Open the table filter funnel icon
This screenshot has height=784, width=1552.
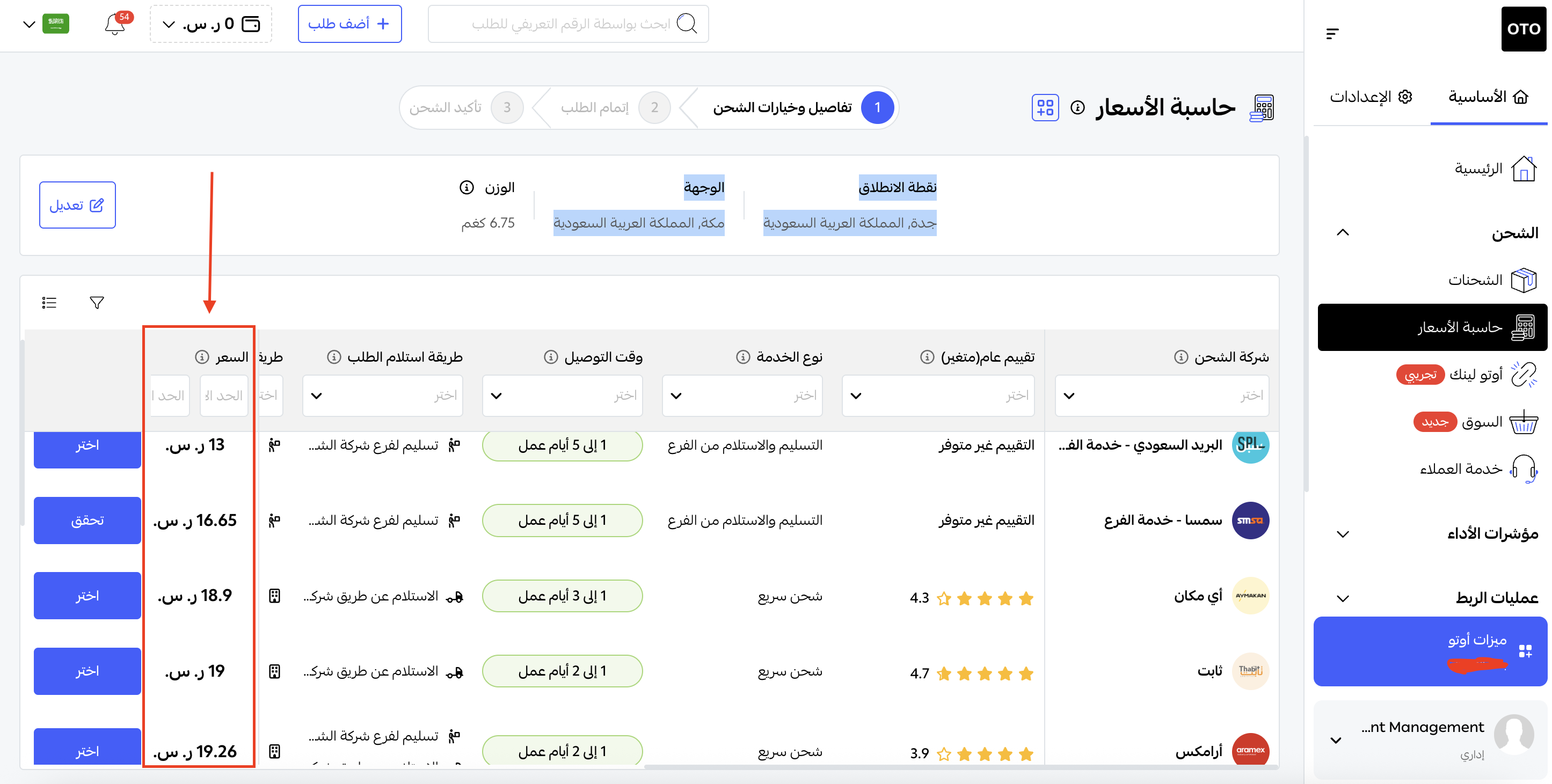[97, 302]
